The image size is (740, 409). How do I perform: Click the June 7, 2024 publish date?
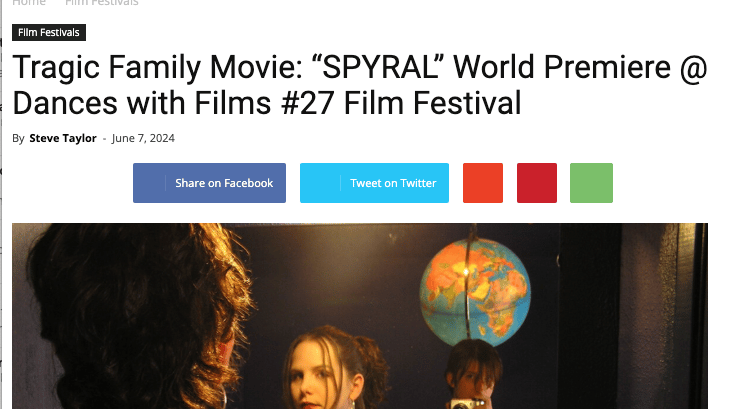[x=143, y=138]
